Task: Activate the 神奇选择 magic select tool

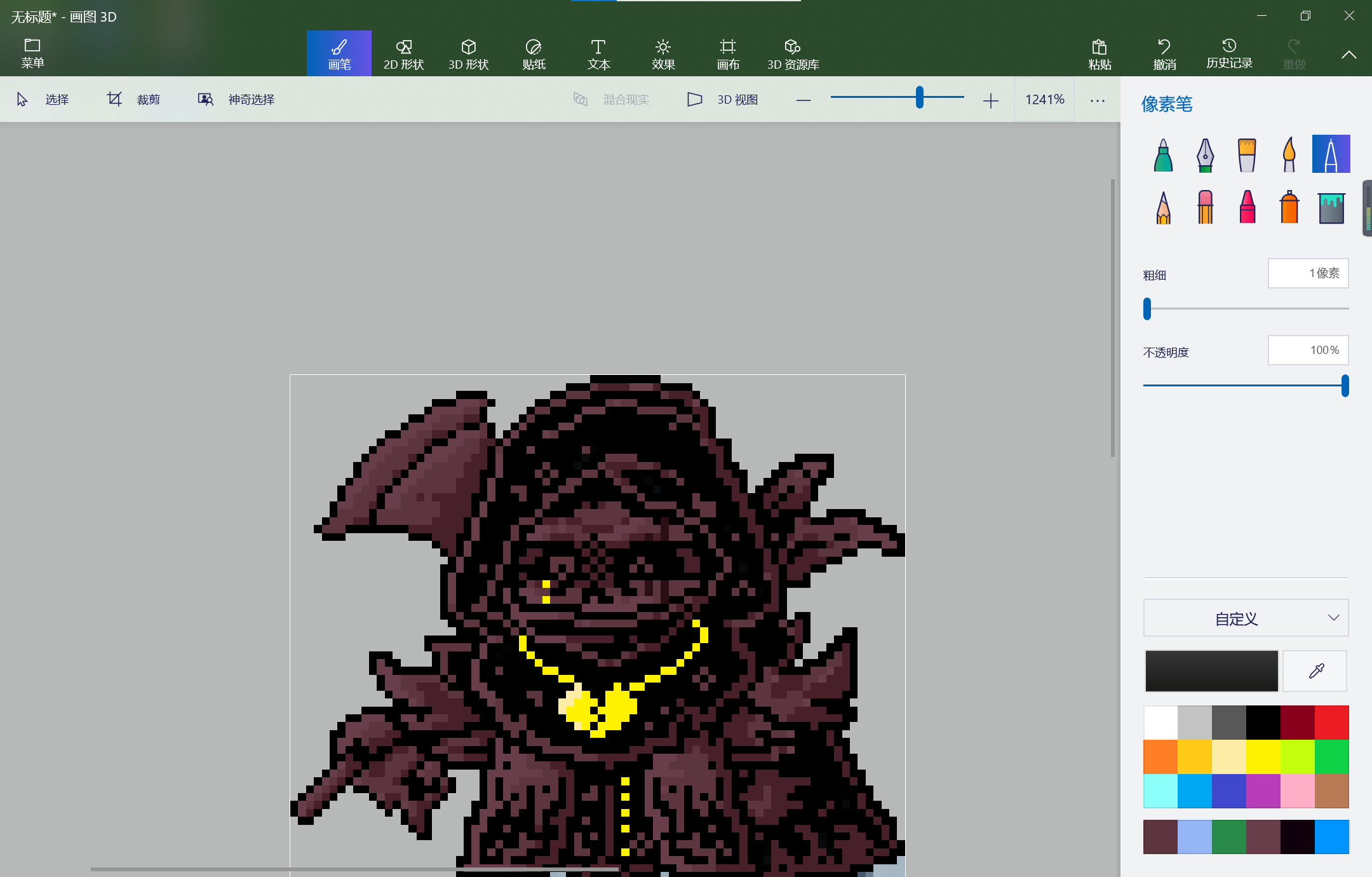Action: [236, 99]
